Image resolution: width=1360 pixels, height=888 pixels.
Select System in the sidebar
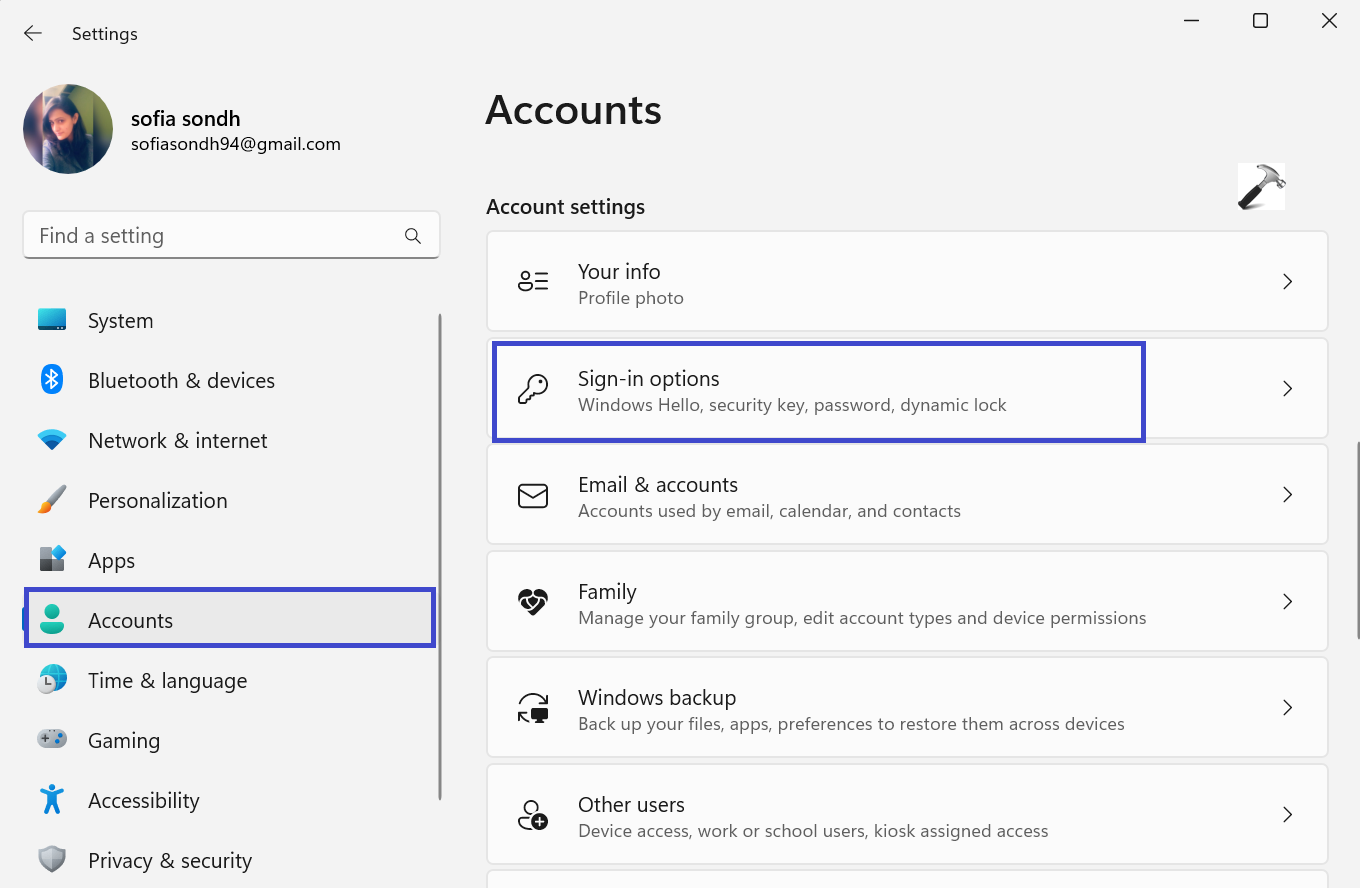120,321
